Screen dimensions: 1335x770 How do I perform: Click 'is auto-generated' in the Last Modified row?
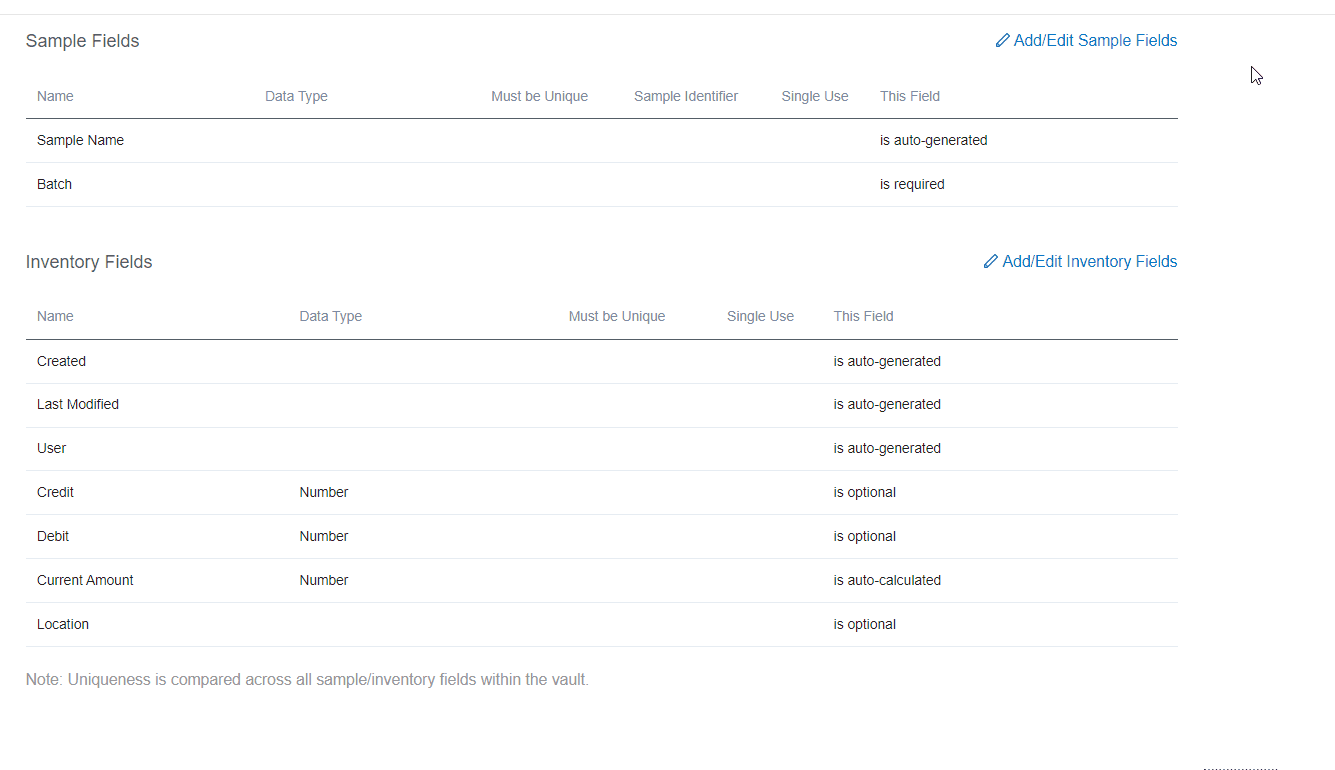(887, 404)
